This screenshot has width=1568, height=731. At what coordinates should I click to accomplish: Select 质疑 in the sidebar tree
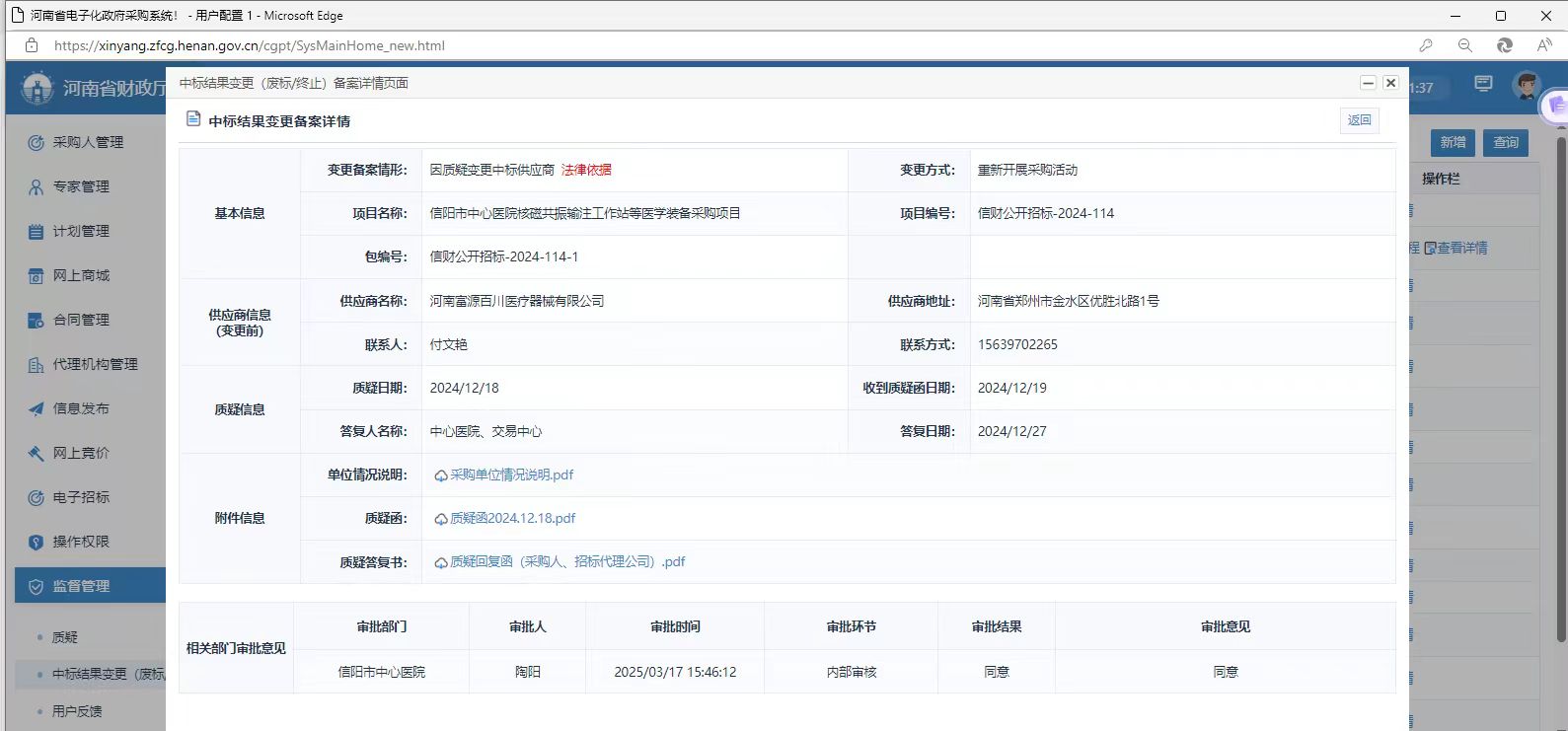click(65, 637)
